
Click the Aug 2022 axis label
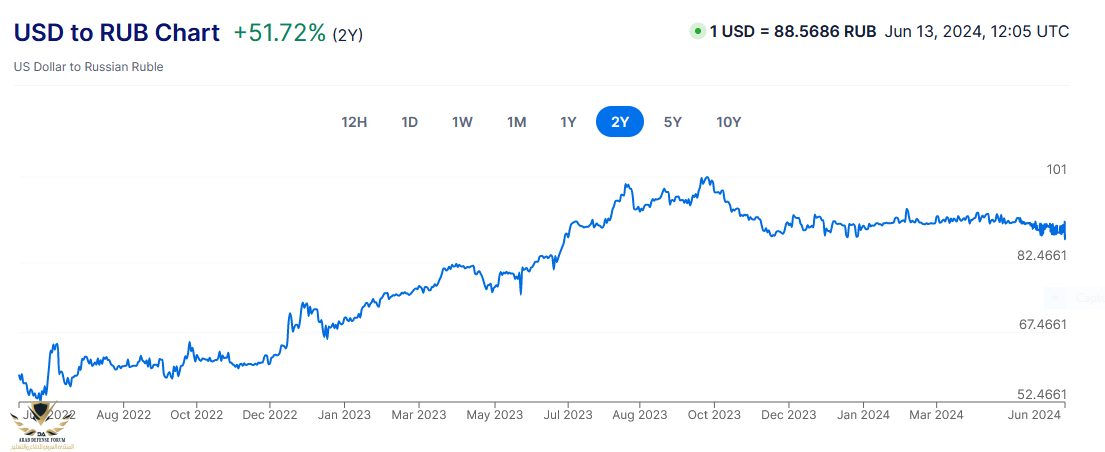[123, 414]
